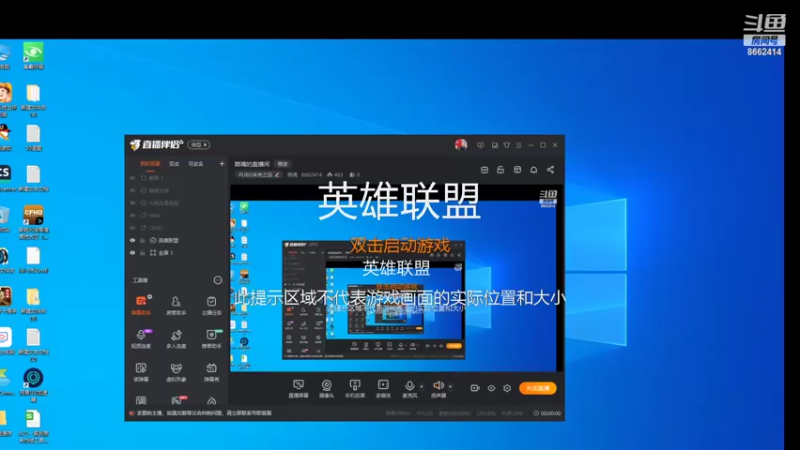
Task: Add a 多媒体 media source
Action: [383, 388]
